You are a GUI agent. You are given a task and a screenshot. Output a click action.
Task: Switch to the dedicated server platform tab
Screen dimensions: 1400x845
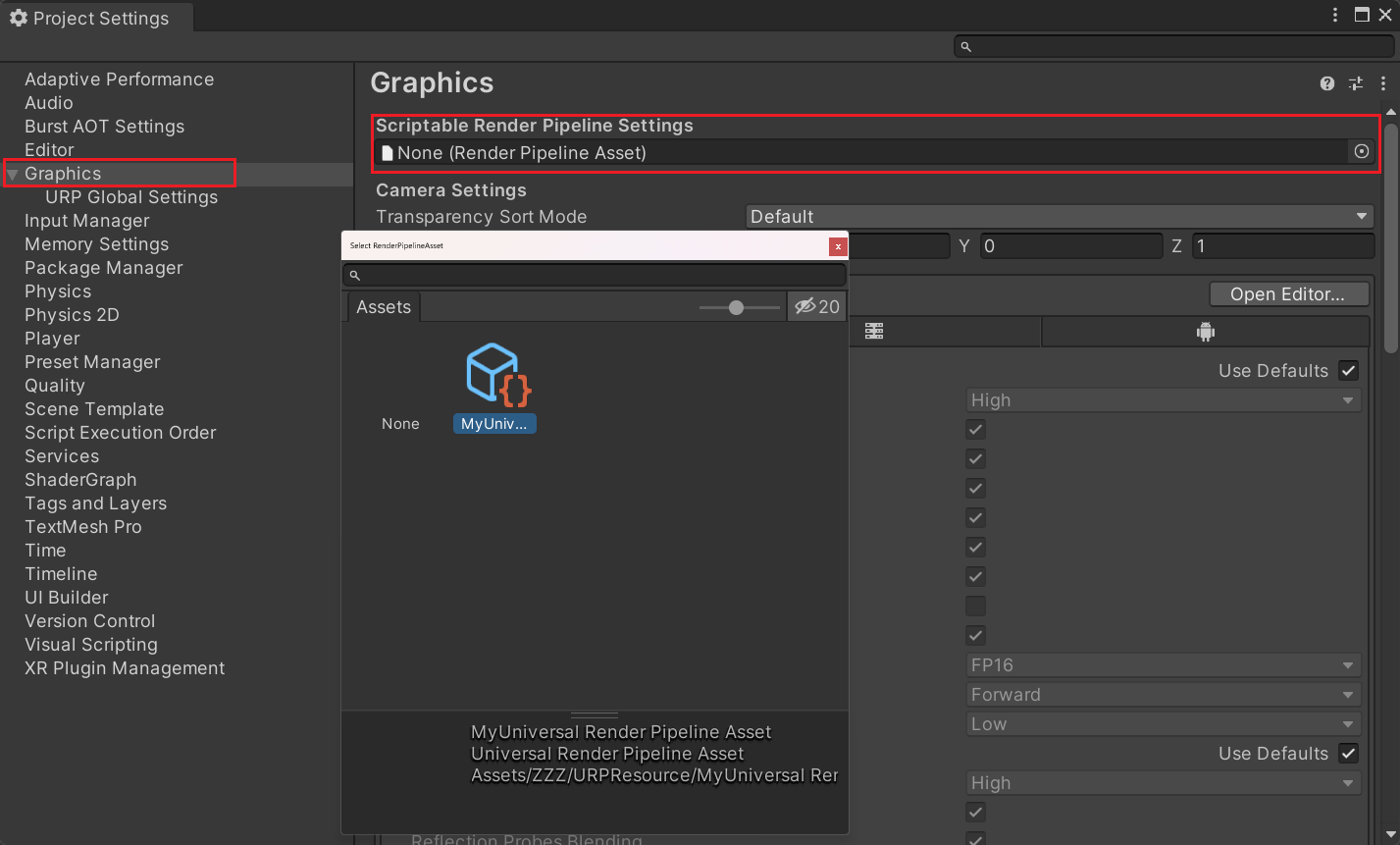point(874,332)
